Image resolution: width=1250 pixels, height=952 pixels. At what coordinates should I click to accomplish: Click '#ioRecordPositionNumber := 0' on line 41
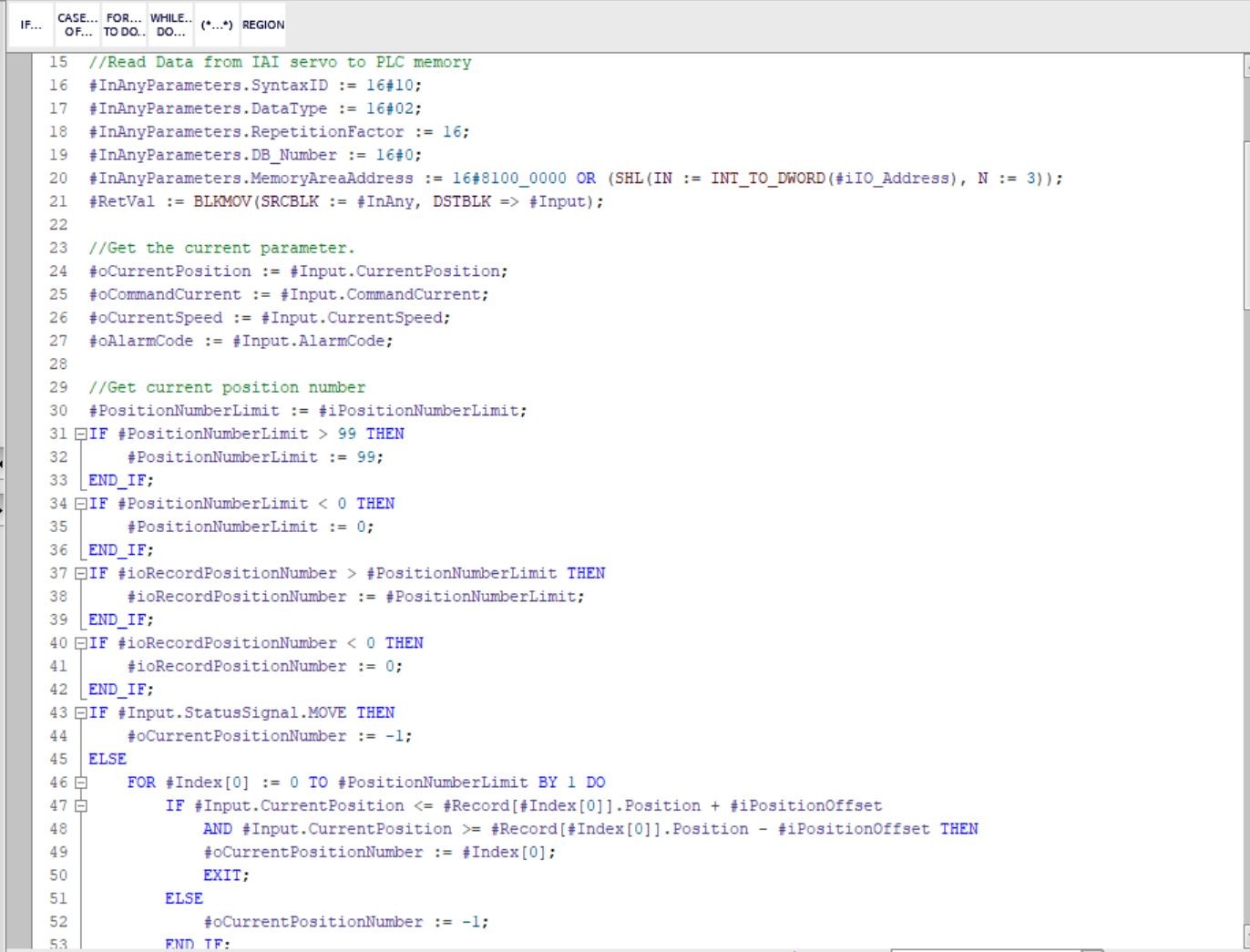click(x=261, y=666)
